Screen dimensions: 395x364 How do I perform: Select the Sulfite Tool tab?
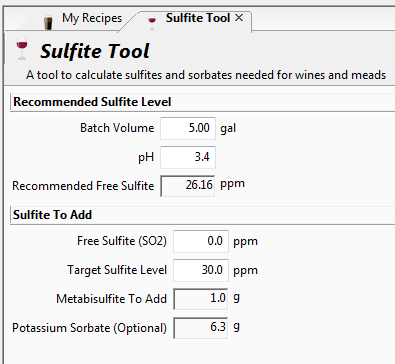point(198,18)
